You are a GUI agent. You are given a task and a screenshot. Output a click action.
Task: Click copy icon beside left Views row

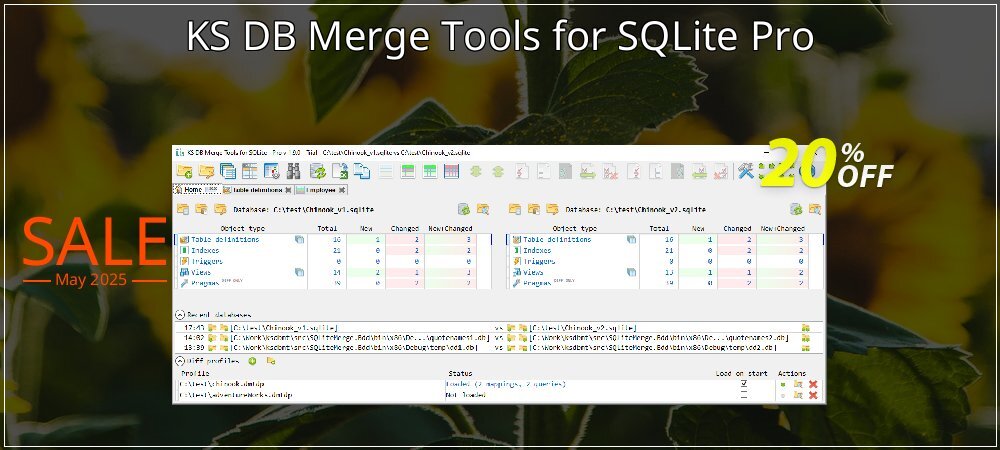point(299,272)
